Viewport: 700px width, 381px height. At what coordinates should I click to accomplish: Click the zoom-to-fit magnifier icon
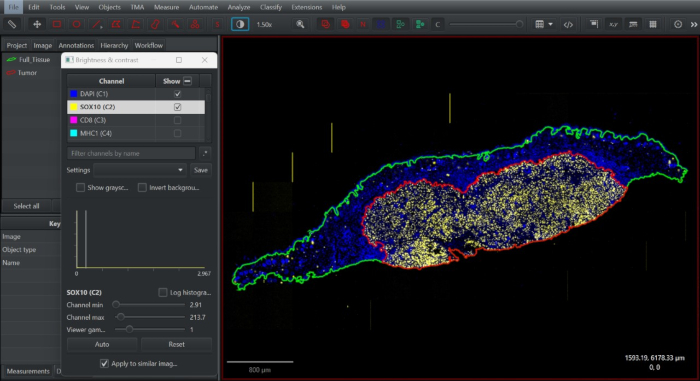coord(300,24)
